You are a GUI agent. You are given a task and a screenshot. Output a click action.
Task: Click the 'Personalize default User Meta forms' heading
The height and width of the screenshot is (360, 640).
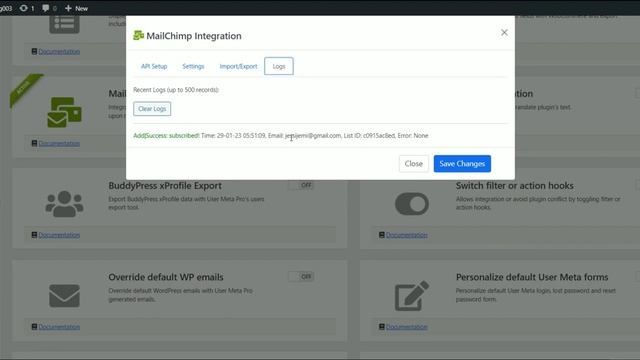click(532, 277)
